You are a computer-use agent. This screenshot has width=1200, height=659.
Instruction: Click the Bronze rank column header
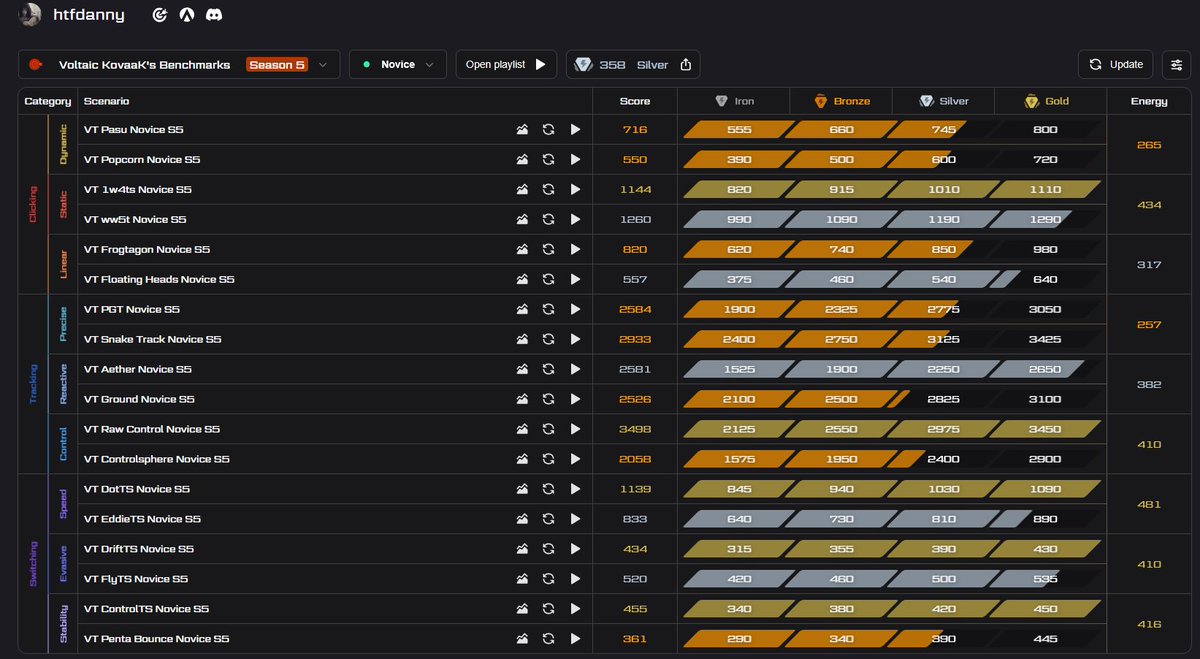(x=842, y=101)
